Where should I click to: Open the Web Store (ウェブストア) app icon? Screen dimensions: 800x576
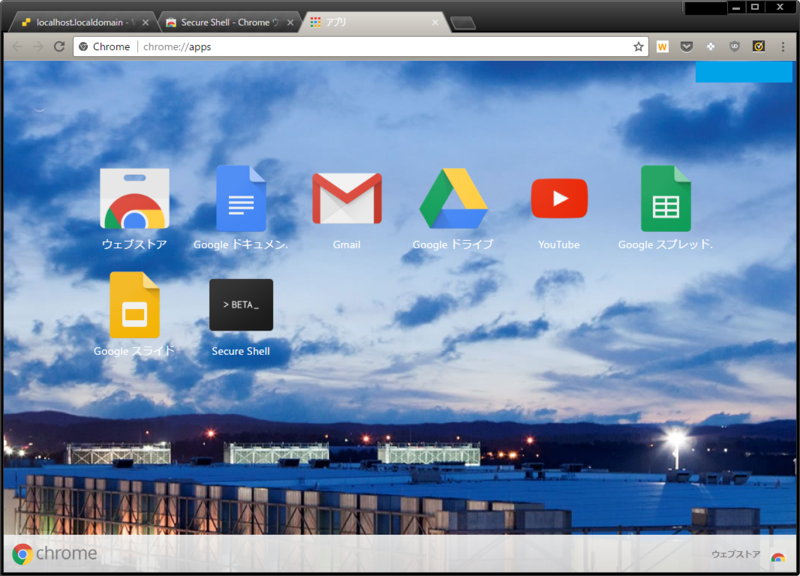[x=135, y=198]
